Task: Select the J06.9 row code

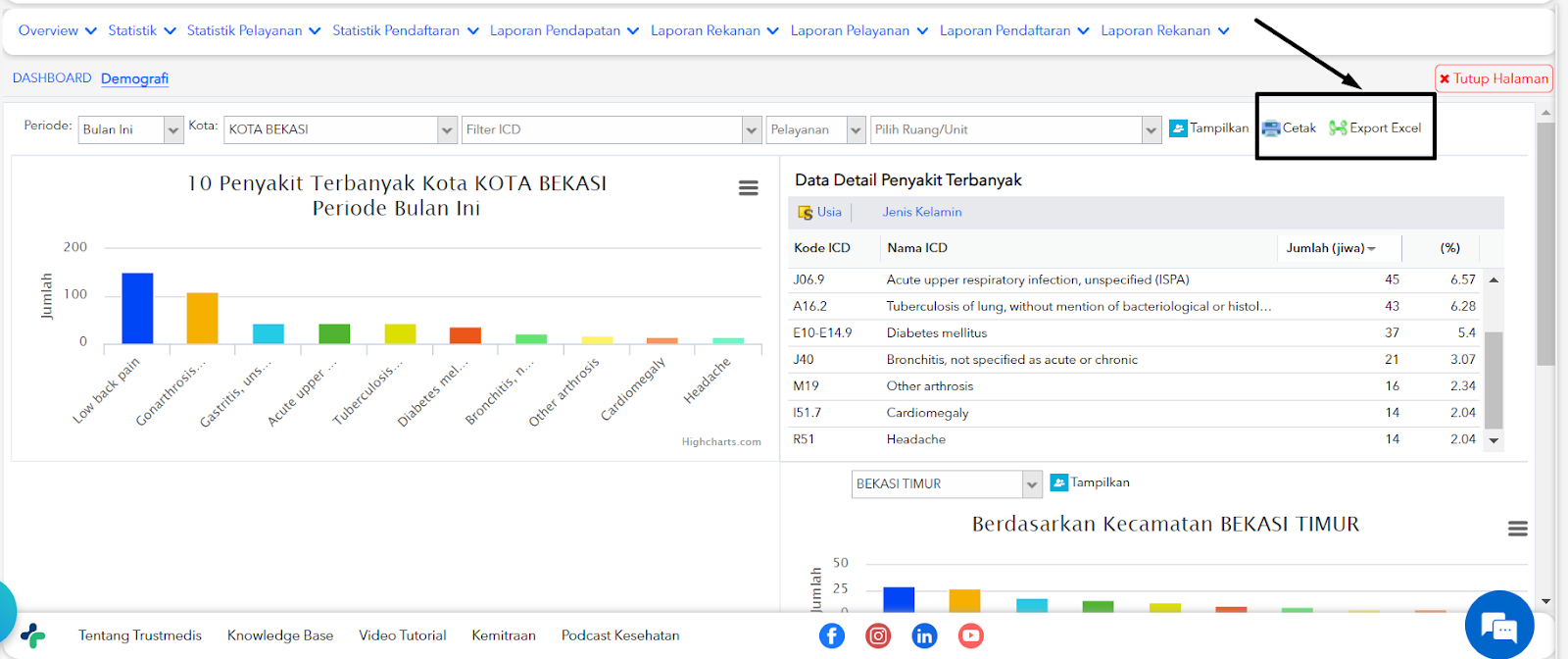Action: [x=808, y=280]
